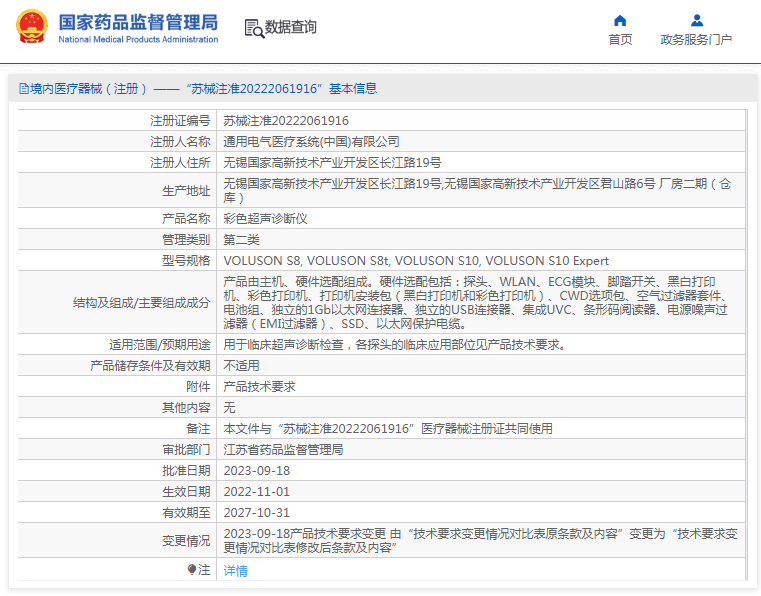The width and height of the screenshot is (761, 596).
Task: Click approval date 2023-09-18
Action: [x=256, y=470]
